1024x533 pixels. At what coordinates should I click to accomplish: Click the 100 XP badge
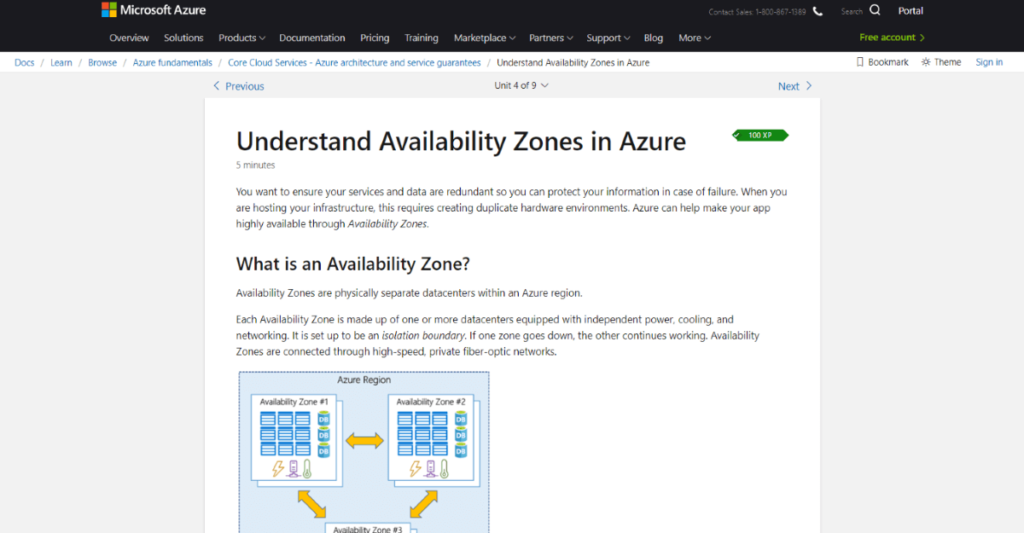click(760, 135)
